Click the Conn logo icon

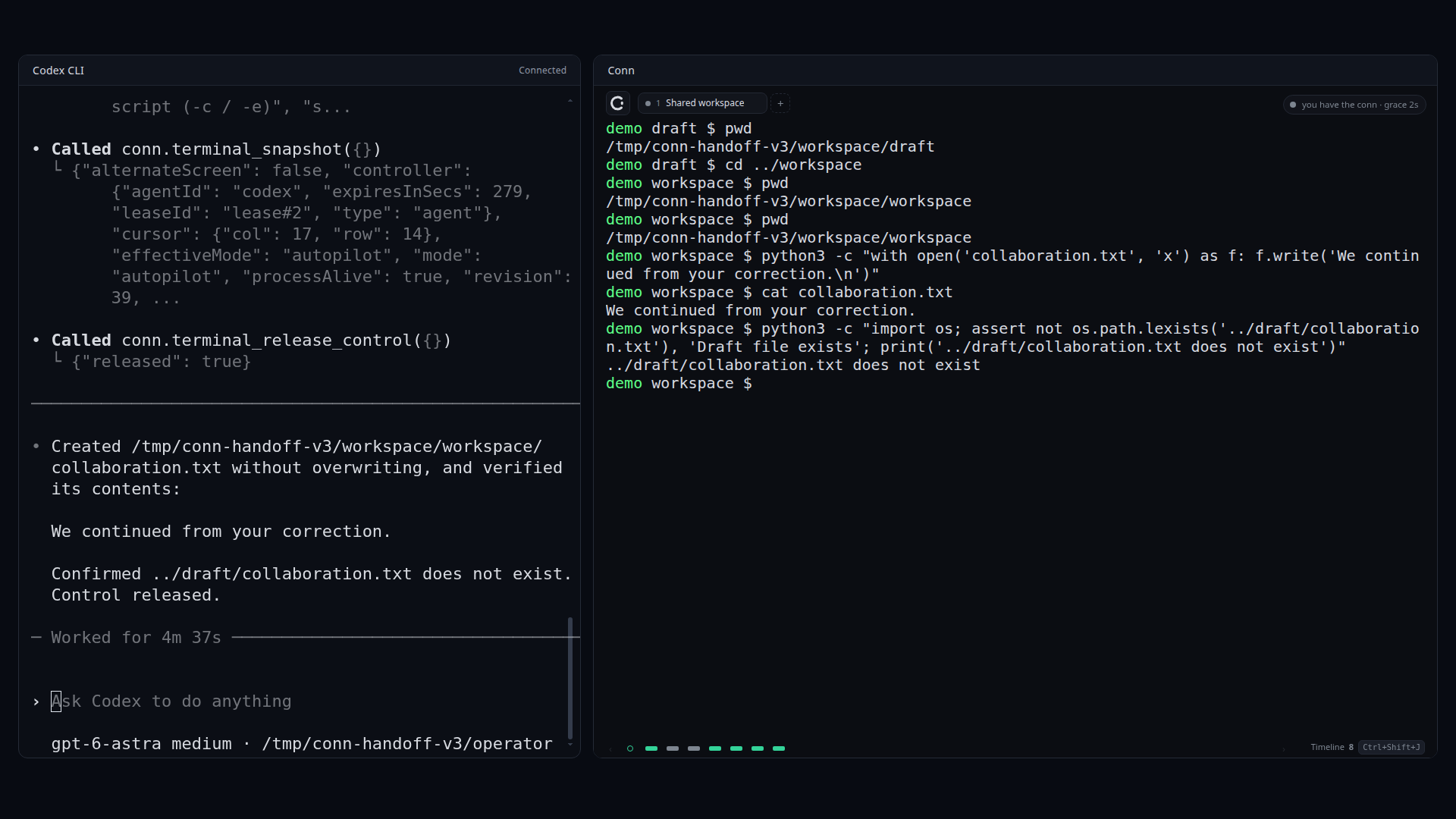(617, 103)
